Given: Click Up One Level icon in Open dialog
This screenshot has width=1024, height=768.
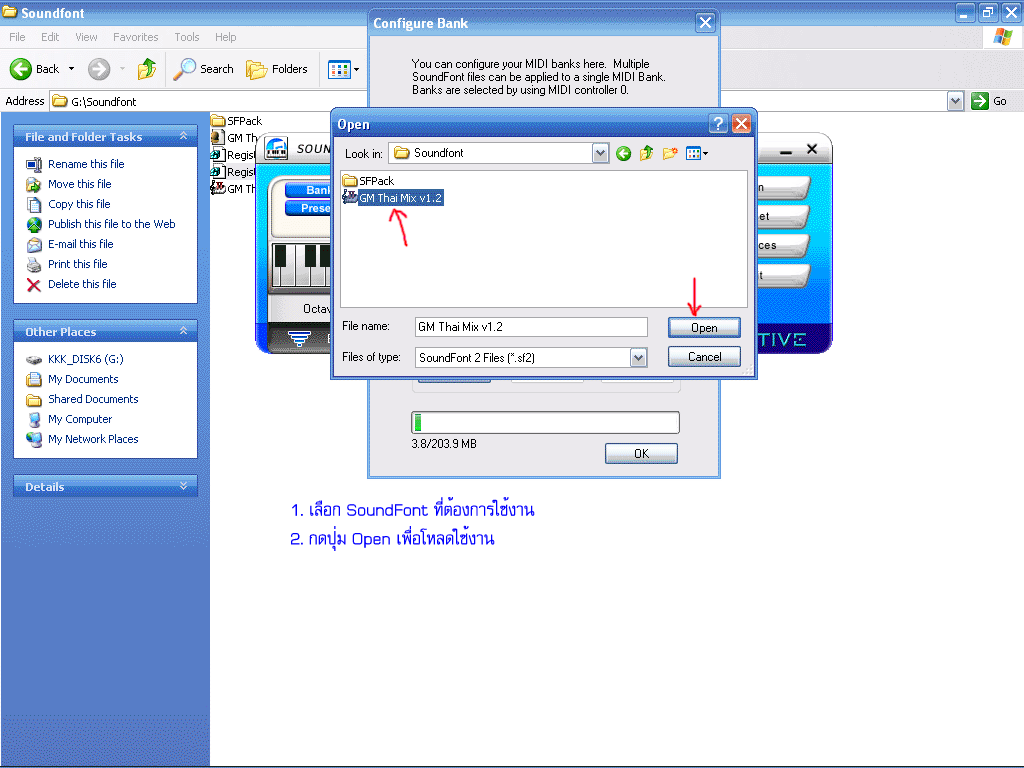Looking at the screenshot, I should (x=647, y=153).
